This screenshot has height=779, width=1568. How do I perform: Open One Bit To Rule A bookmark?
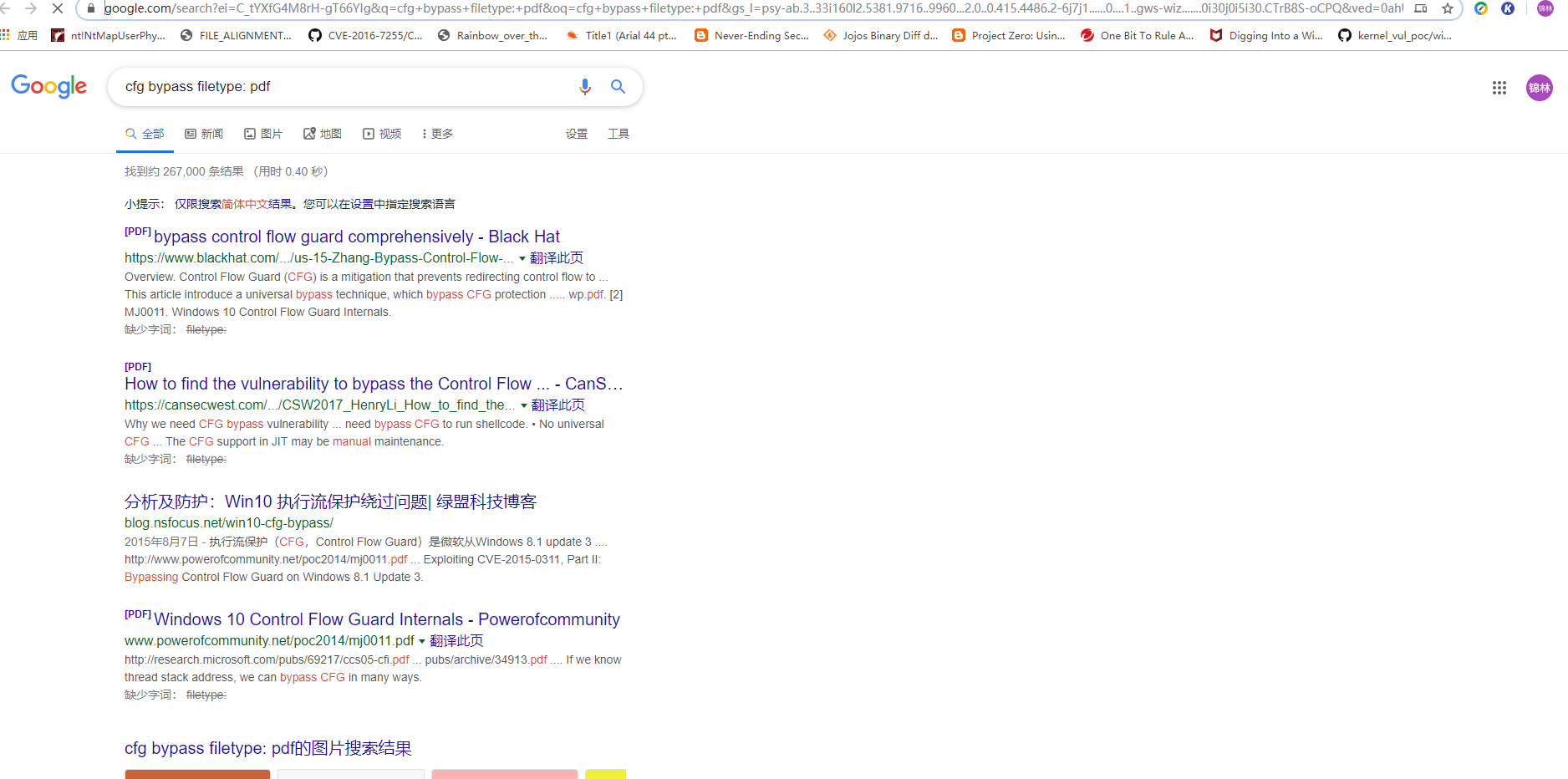1138,35
